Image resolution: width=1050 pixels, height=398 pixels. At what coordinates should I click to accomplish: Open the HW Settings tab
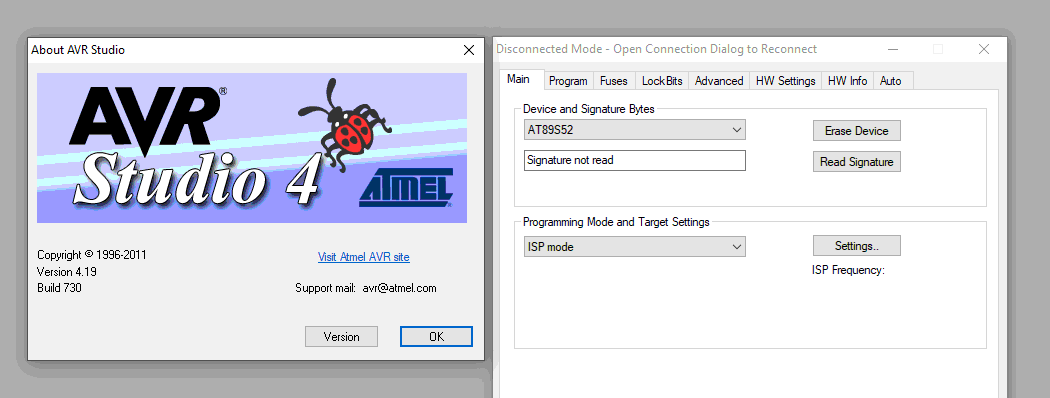785,81
